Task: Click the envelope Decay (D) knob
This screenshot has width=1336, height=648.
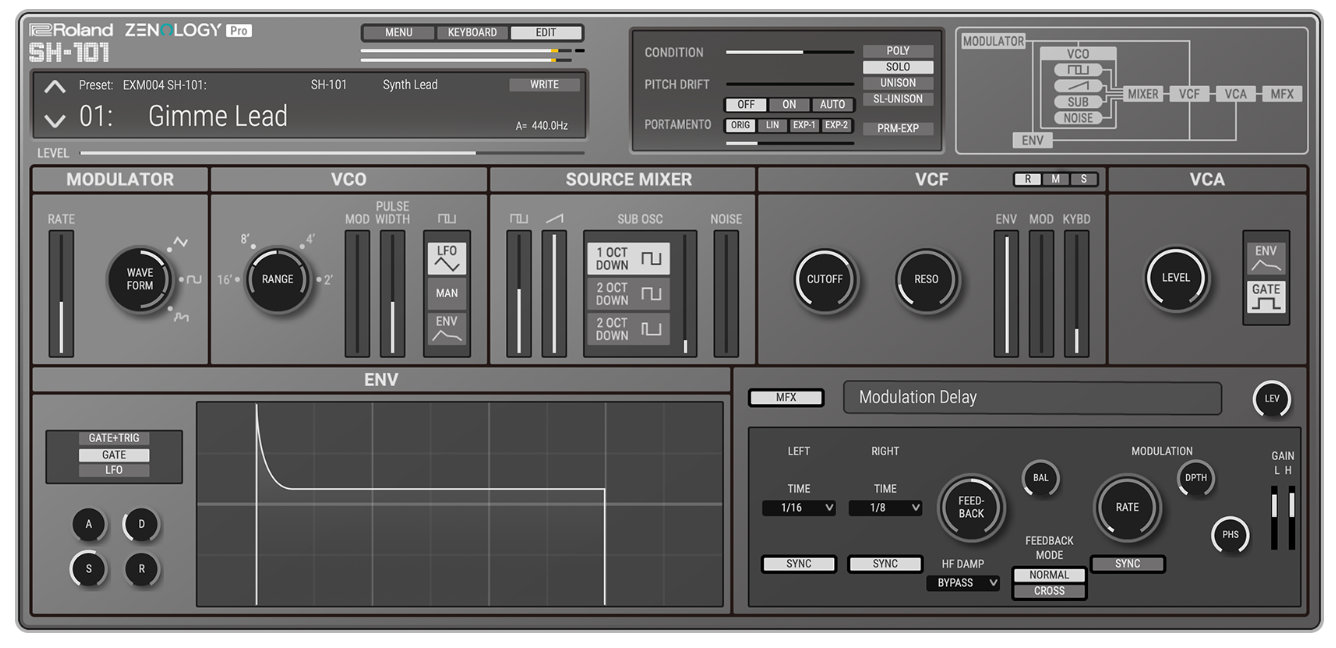Action: click(141, 524)
